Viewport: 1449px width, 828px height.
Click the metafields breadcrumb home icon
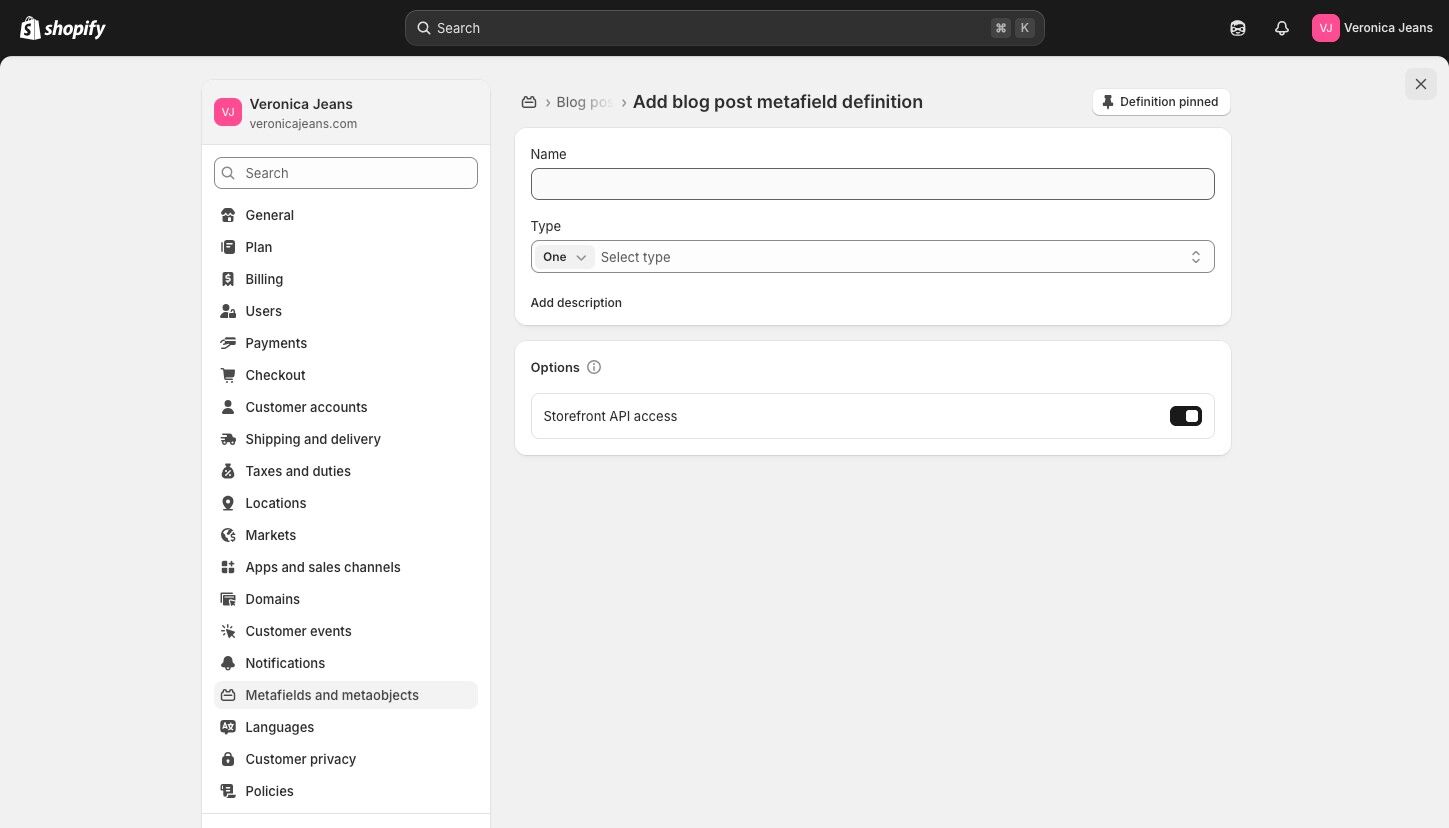(x=530, y=102)
